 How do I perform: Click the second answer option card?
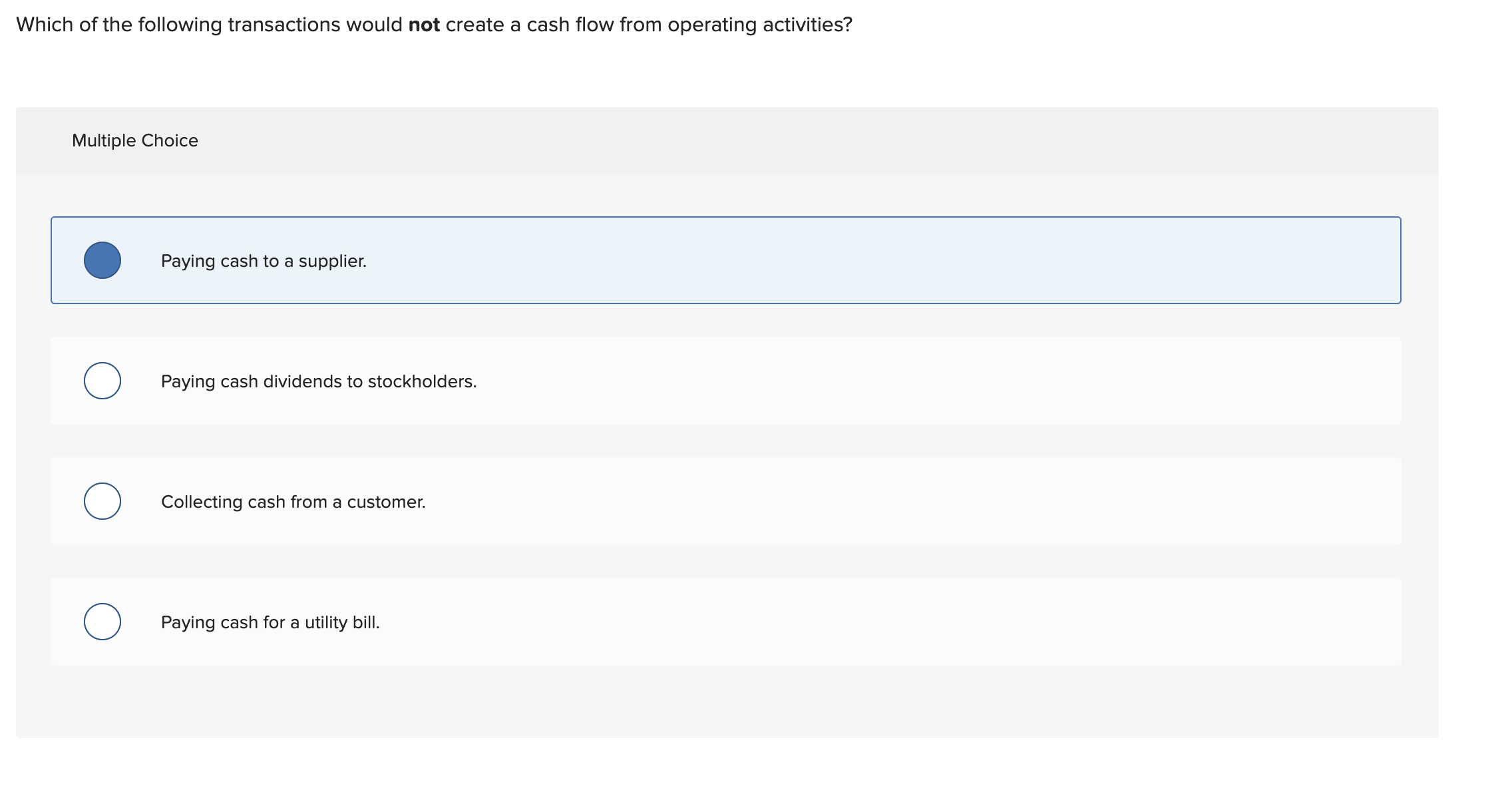tap(725, 381)
